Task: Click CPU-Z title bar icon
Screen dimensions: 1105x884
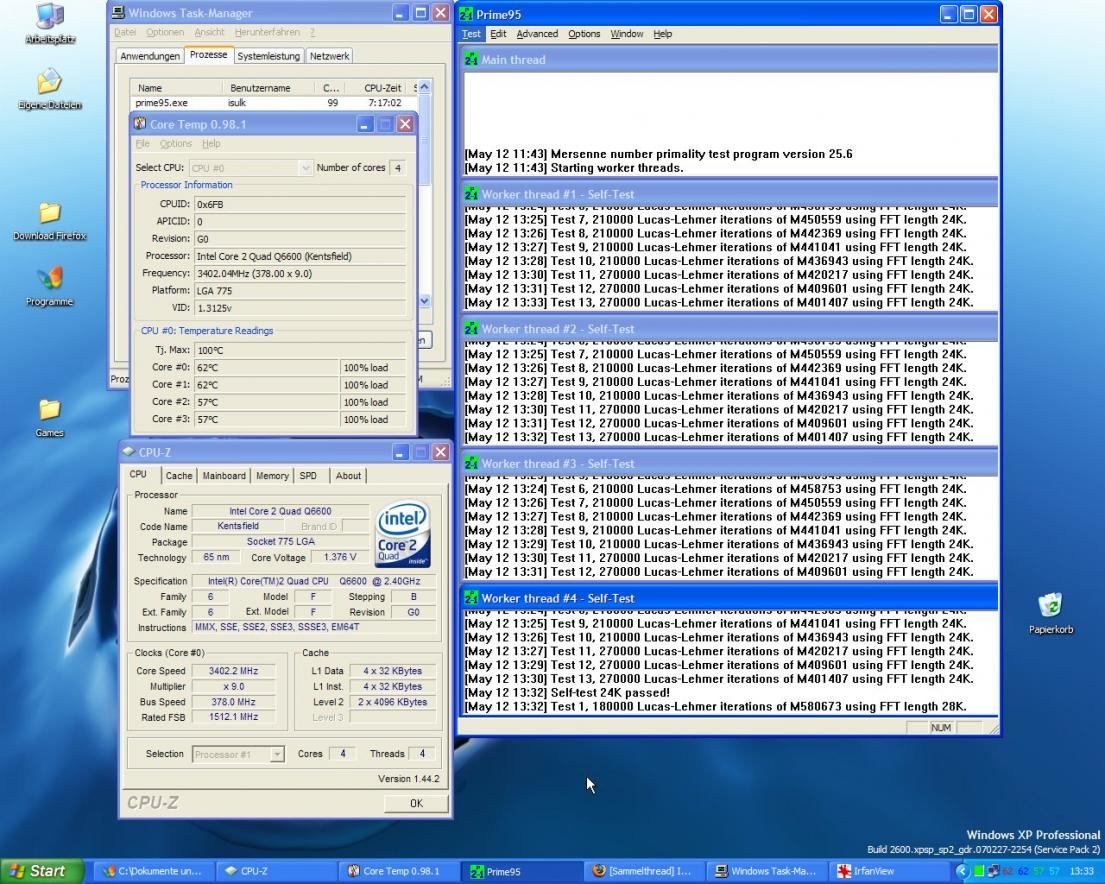Action: (128, 452)
